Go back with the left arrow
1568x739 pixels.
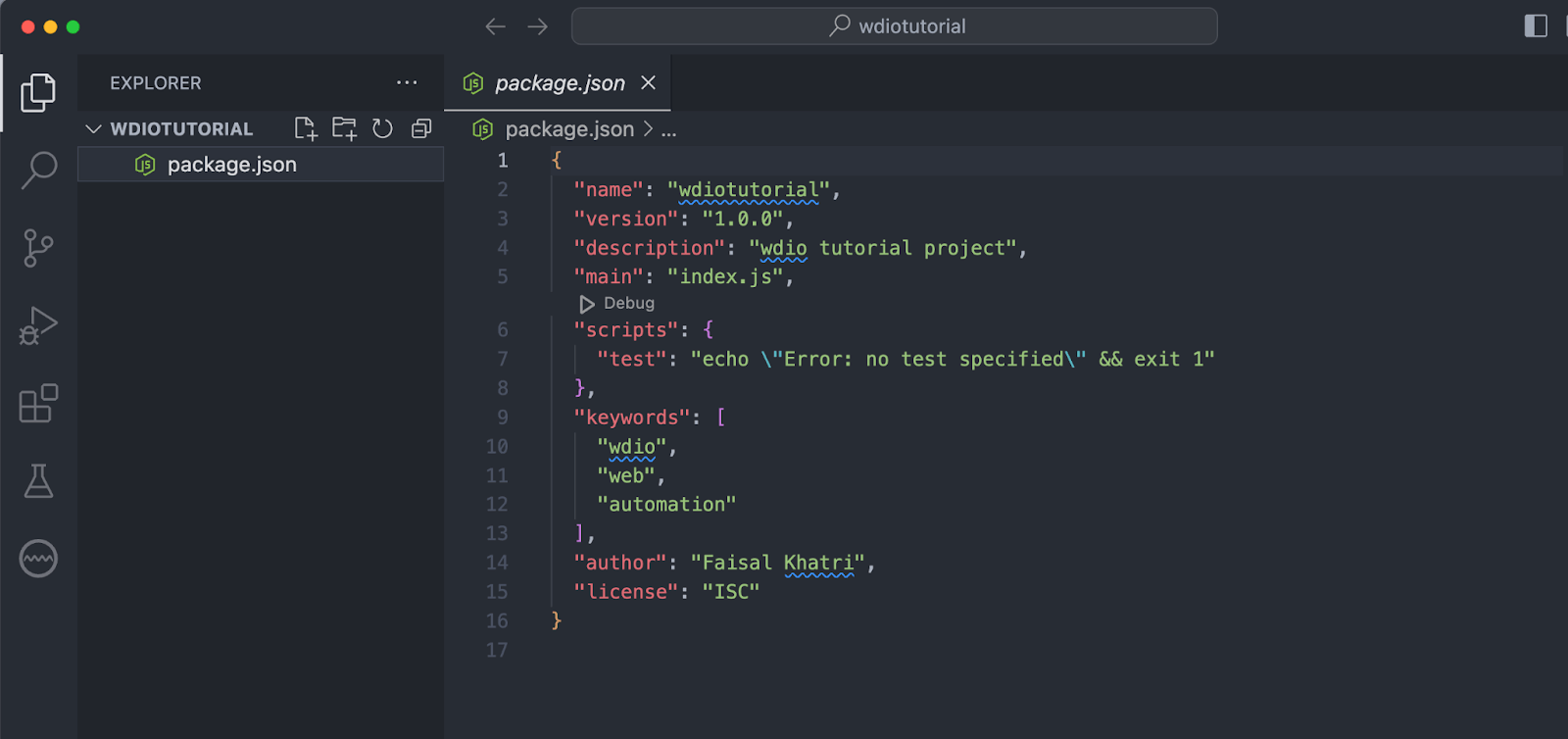[495, 26]
